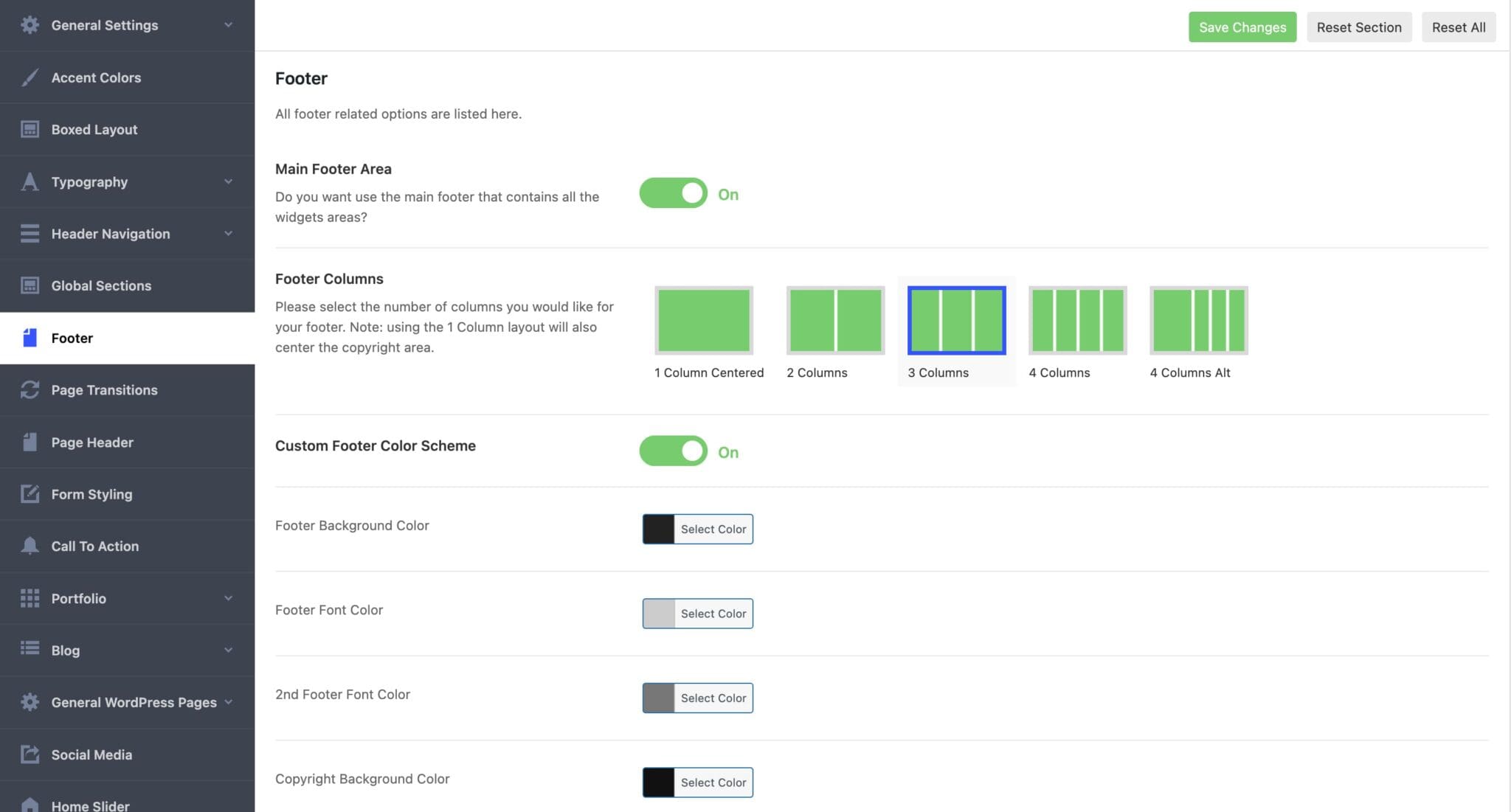Open the Footer Background Color picker
Image resolution: width=1511 pixels, height=812 pixels.
click(696, 529)
